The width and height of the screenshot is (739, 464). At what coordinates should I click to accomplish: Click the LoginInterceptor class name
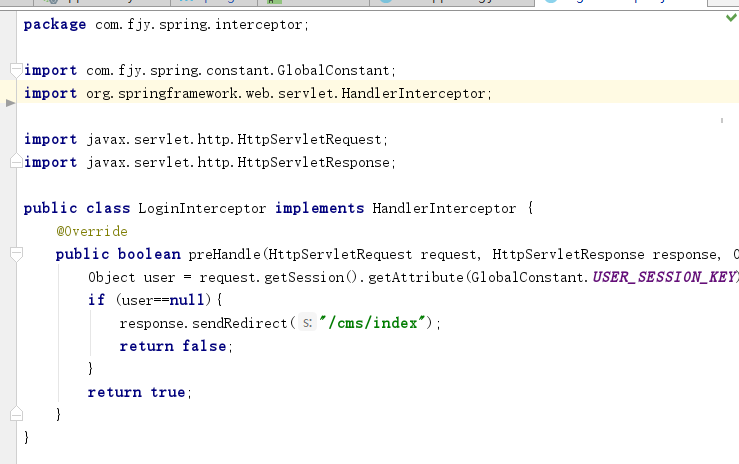(201, 208)
